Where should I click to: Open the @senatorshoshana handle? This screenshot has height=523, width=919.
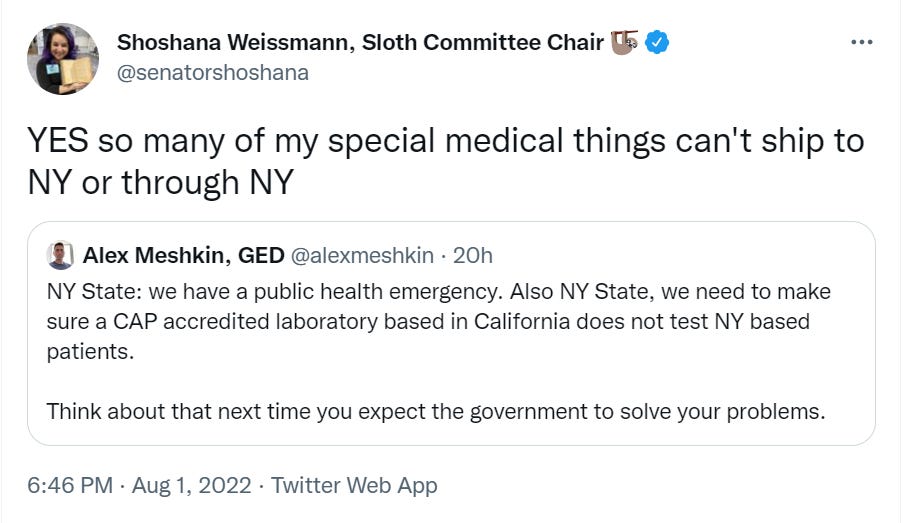pyautogui.click(x=213, y=72)
